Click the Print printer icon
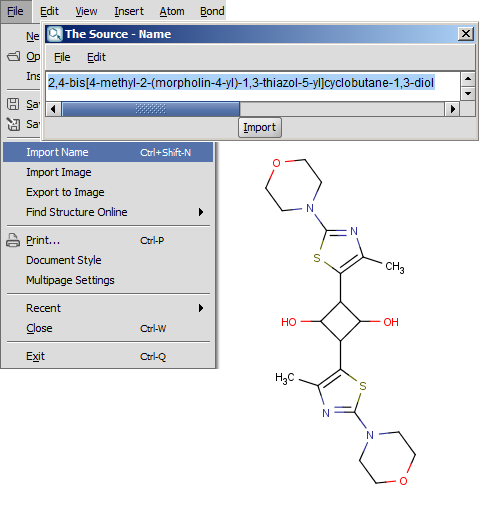Viewport: 482px width, 505px height. pyautogui.click(x=13, y=240)
